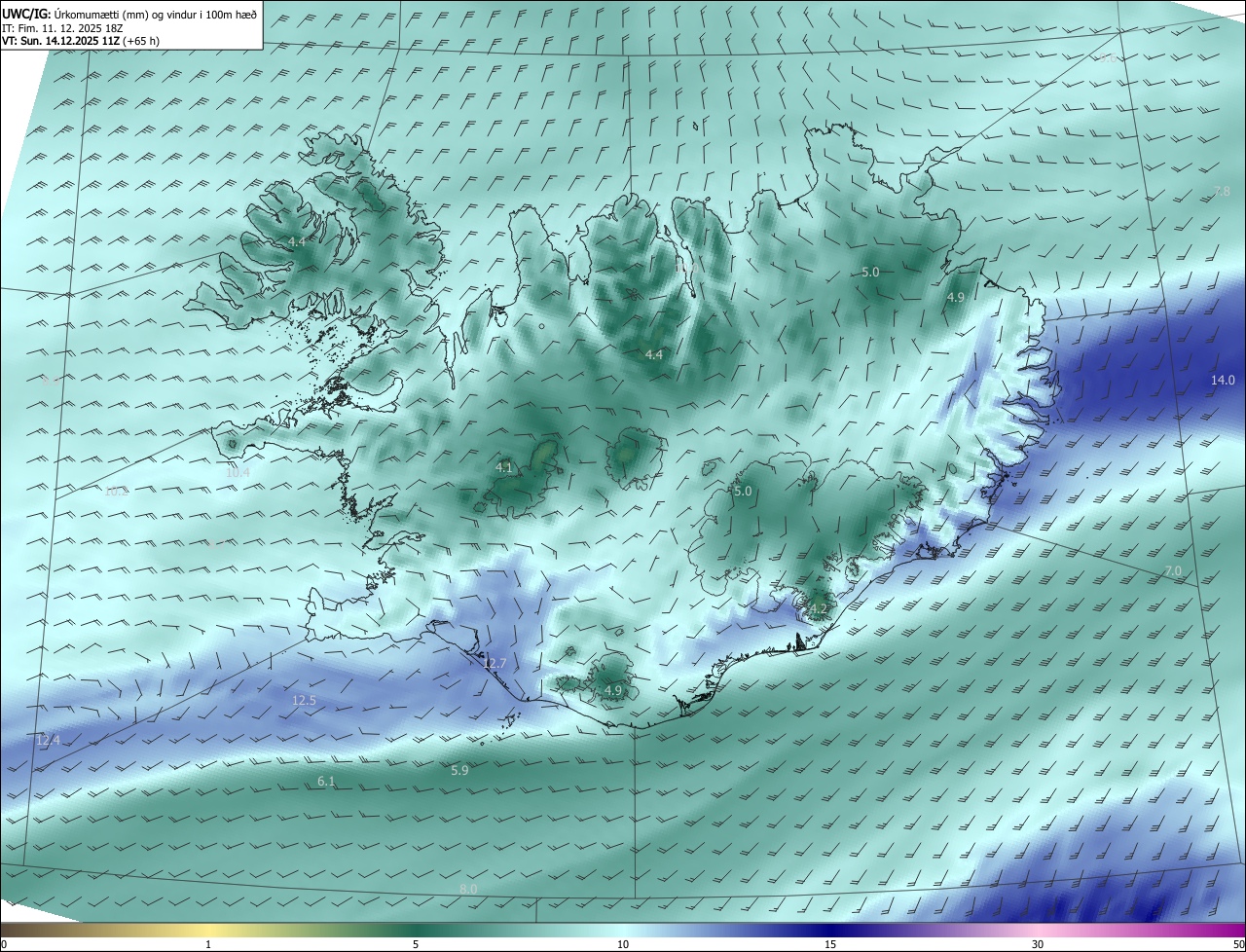Click the 4.9 value label on the southern glacier
This screenshot has width=1246, height=952.
pos(613,691)
